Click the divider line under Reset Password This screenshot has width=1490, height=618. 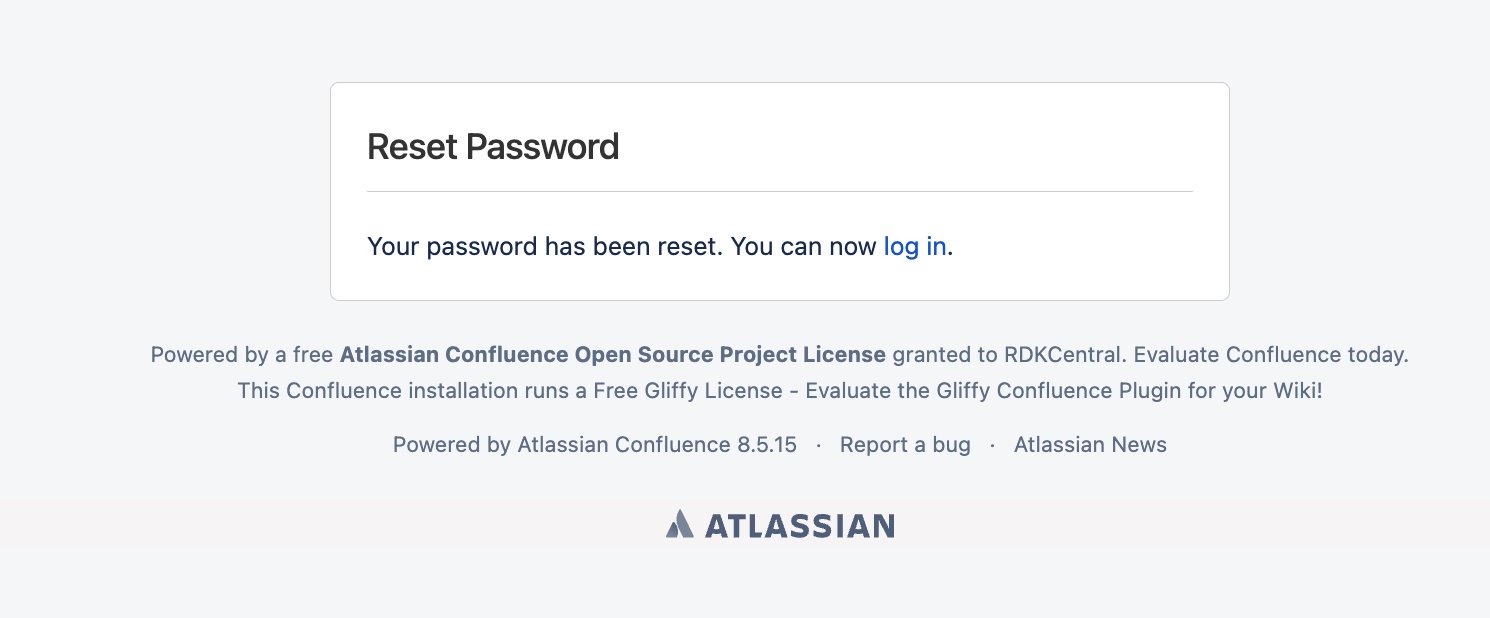pos(780,191)
